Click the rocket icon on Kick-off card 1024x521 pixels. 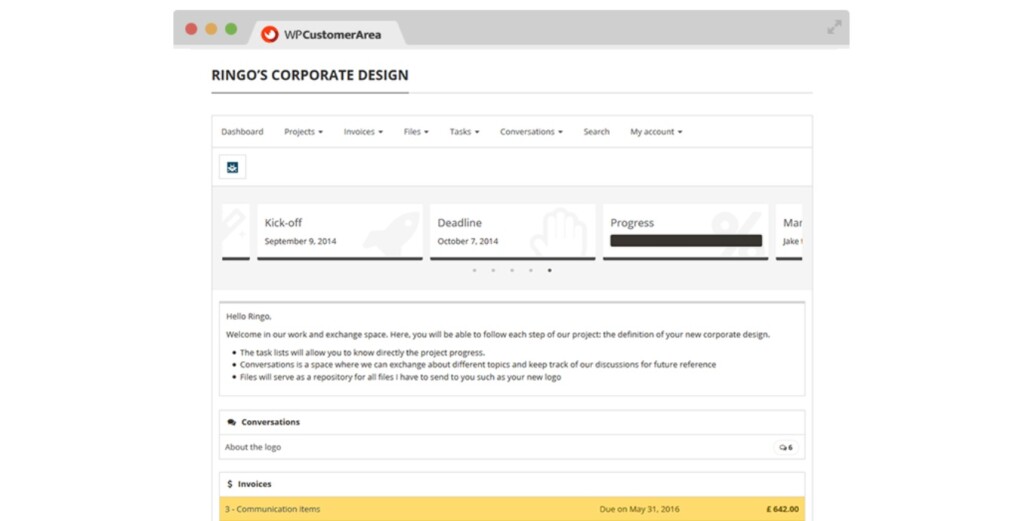(x=391, y=233)
